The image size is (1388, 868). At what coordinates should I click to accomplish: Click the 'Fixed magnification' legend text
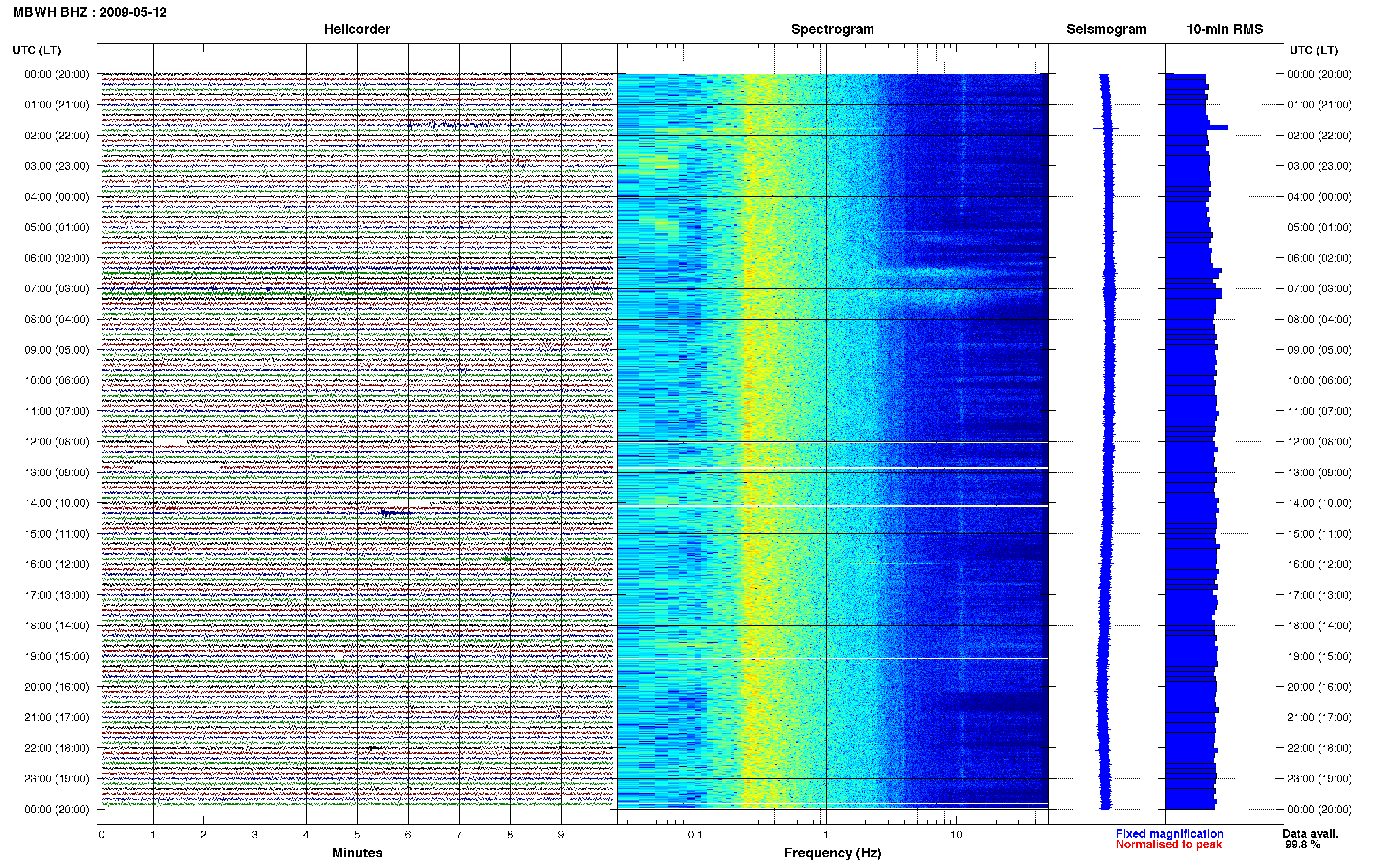click(x=1169, y=833)
